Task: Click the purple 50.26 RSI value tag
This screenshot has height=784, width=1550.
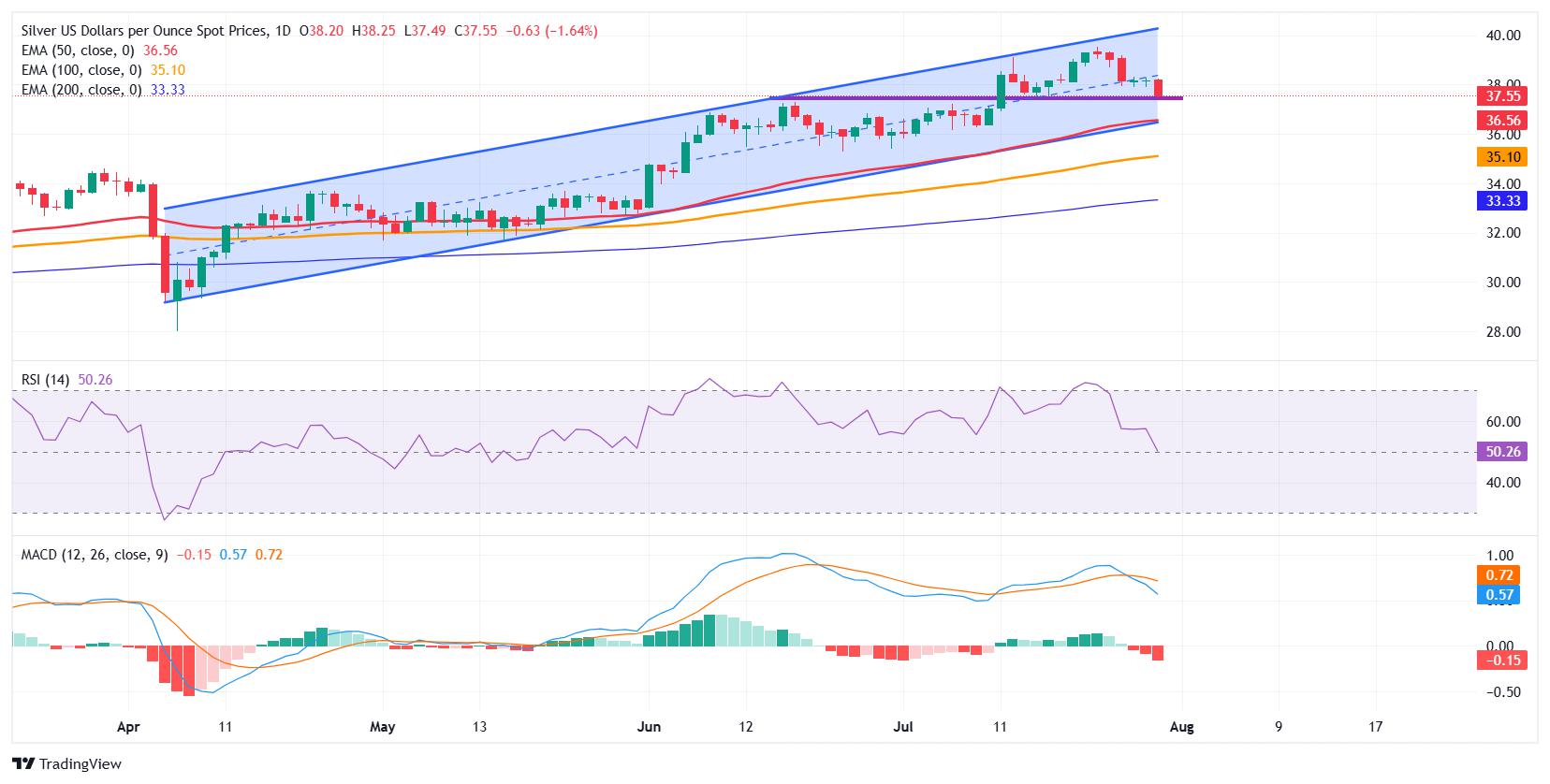Action: [x=1499, y=452]
